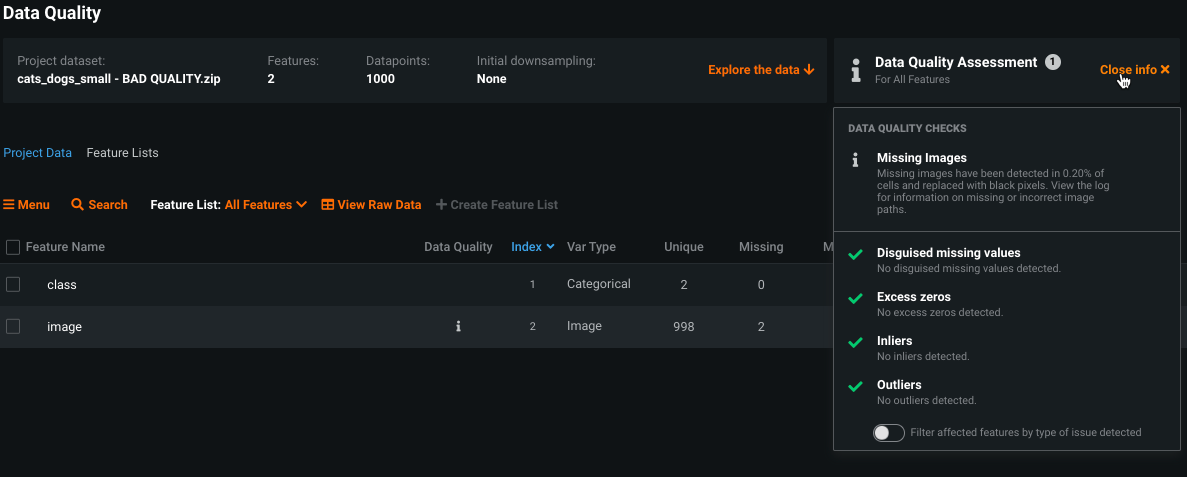The width and height of the screenshot is (1187, 477).
Task: Click the hamburger Menu icon
Action: pos(9,205)
